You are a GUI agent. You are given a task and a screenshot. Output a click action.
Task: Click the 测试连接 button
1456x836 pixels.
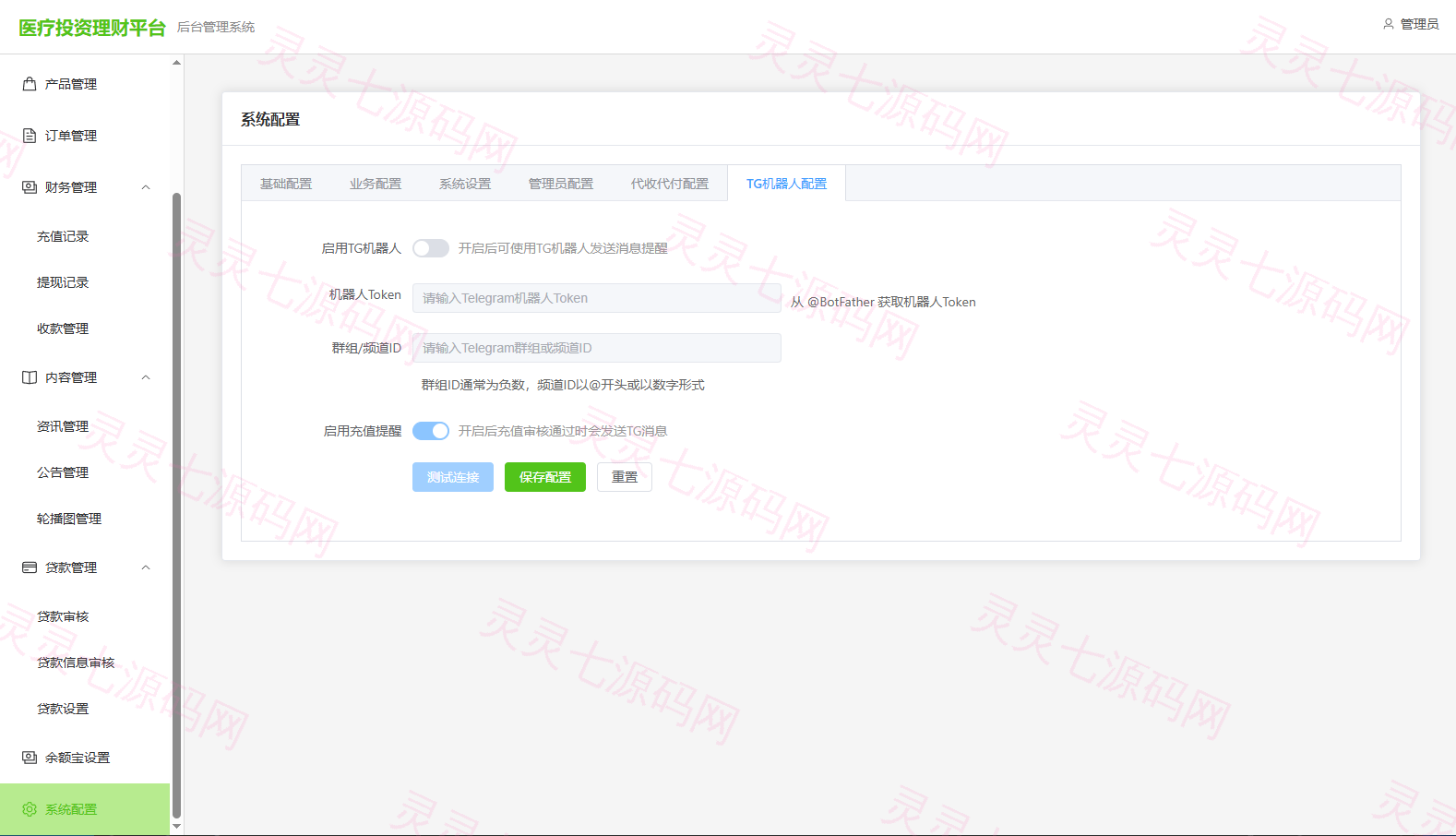pyautogui.click(x=453, y=477)
